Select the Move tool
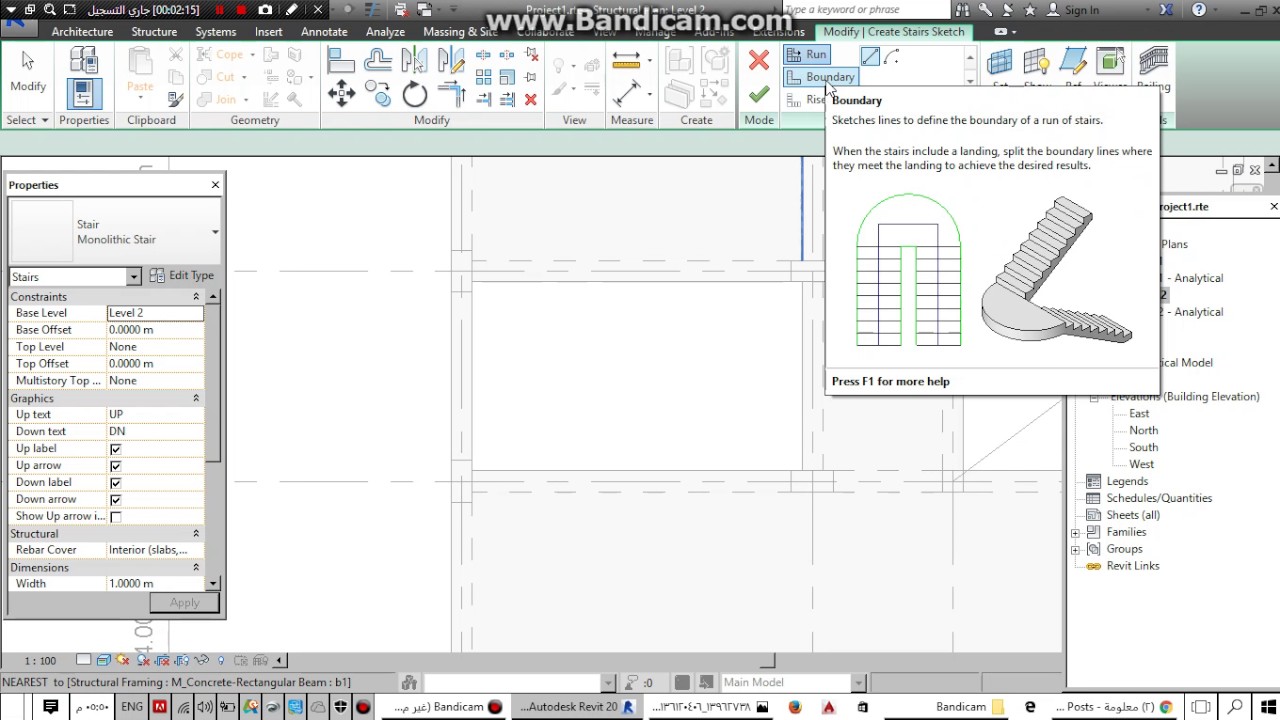 (x=341, y=95)
